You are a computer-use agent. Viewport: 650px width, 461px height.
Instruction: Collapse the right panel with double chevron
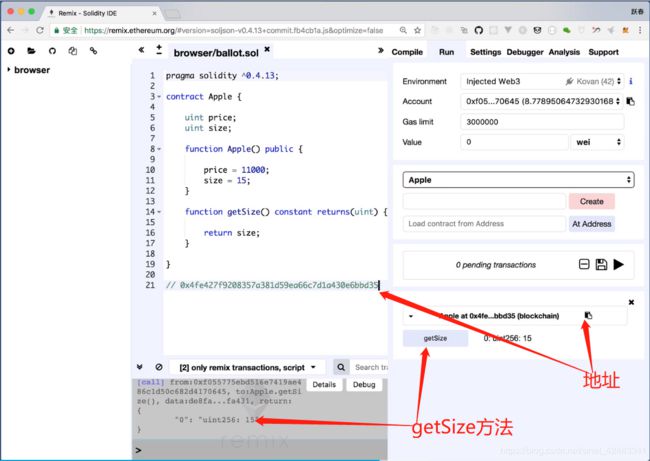(381, 50)
